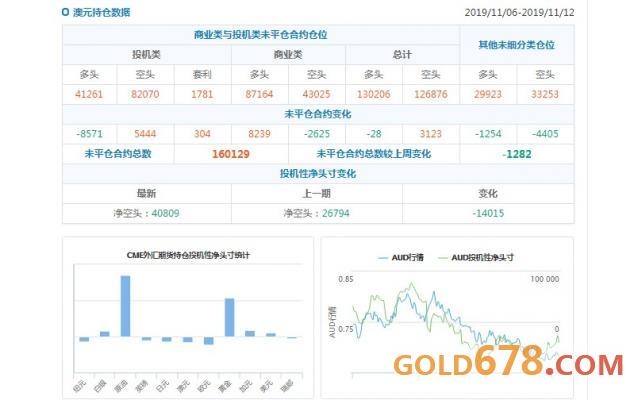This screenshot has width=640, height=400.
Task: Select the value 87164
Action: point(259,94)
